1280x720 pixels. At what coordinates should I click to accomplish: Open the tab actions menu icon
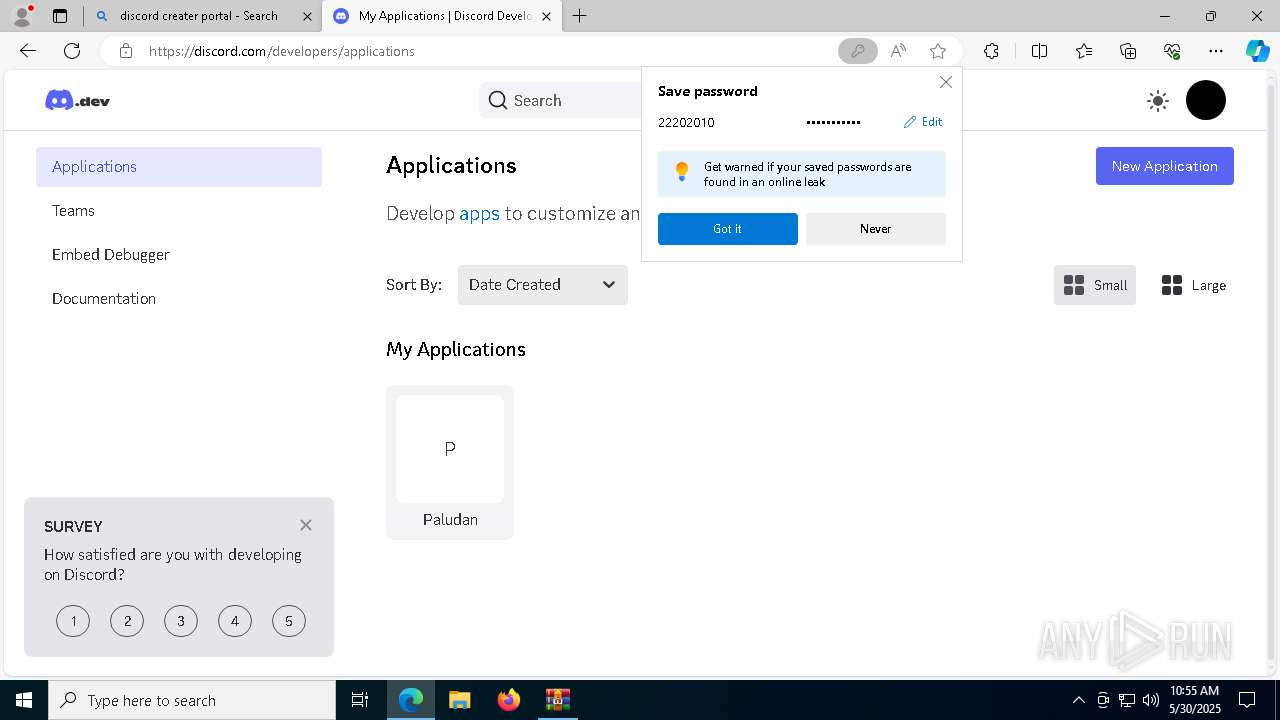tap(60, 16)
